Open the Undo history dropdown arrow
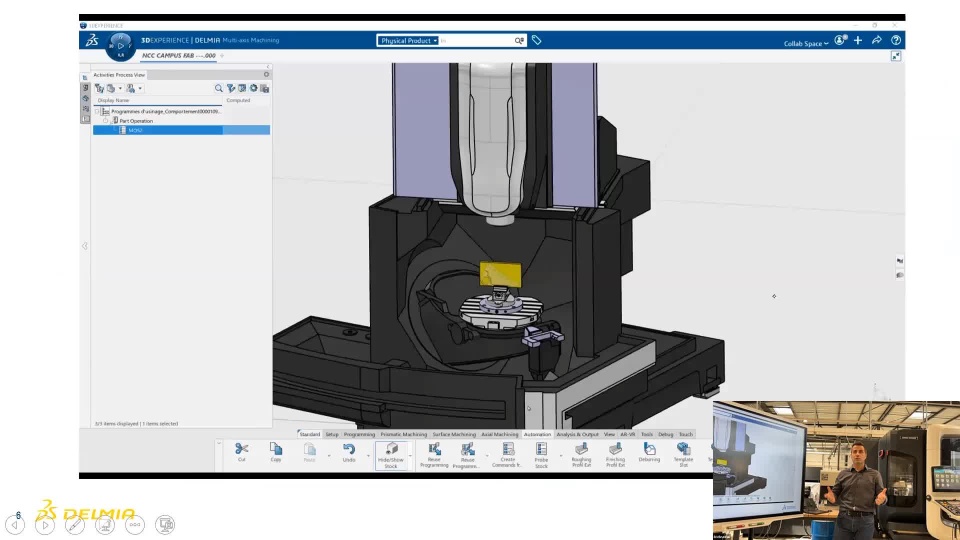The image size is (960, 540). (x=368, y=456)
